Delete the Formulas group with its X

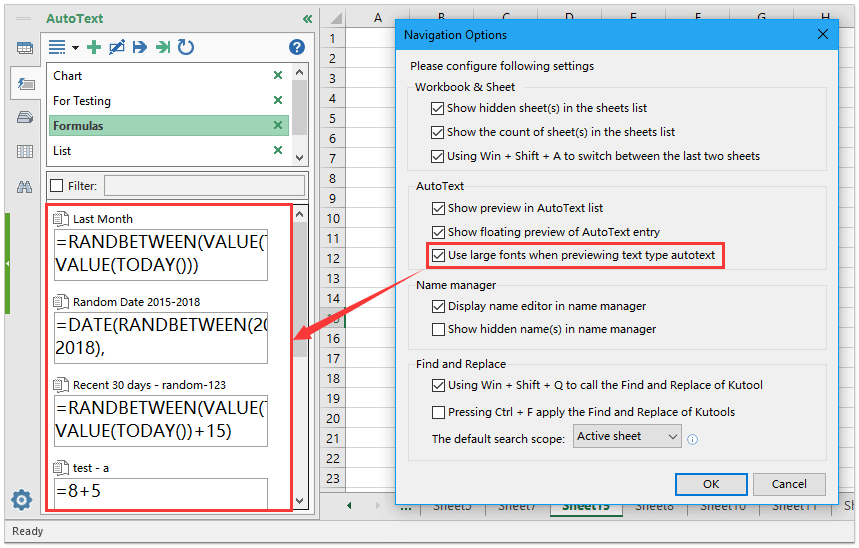278,125
